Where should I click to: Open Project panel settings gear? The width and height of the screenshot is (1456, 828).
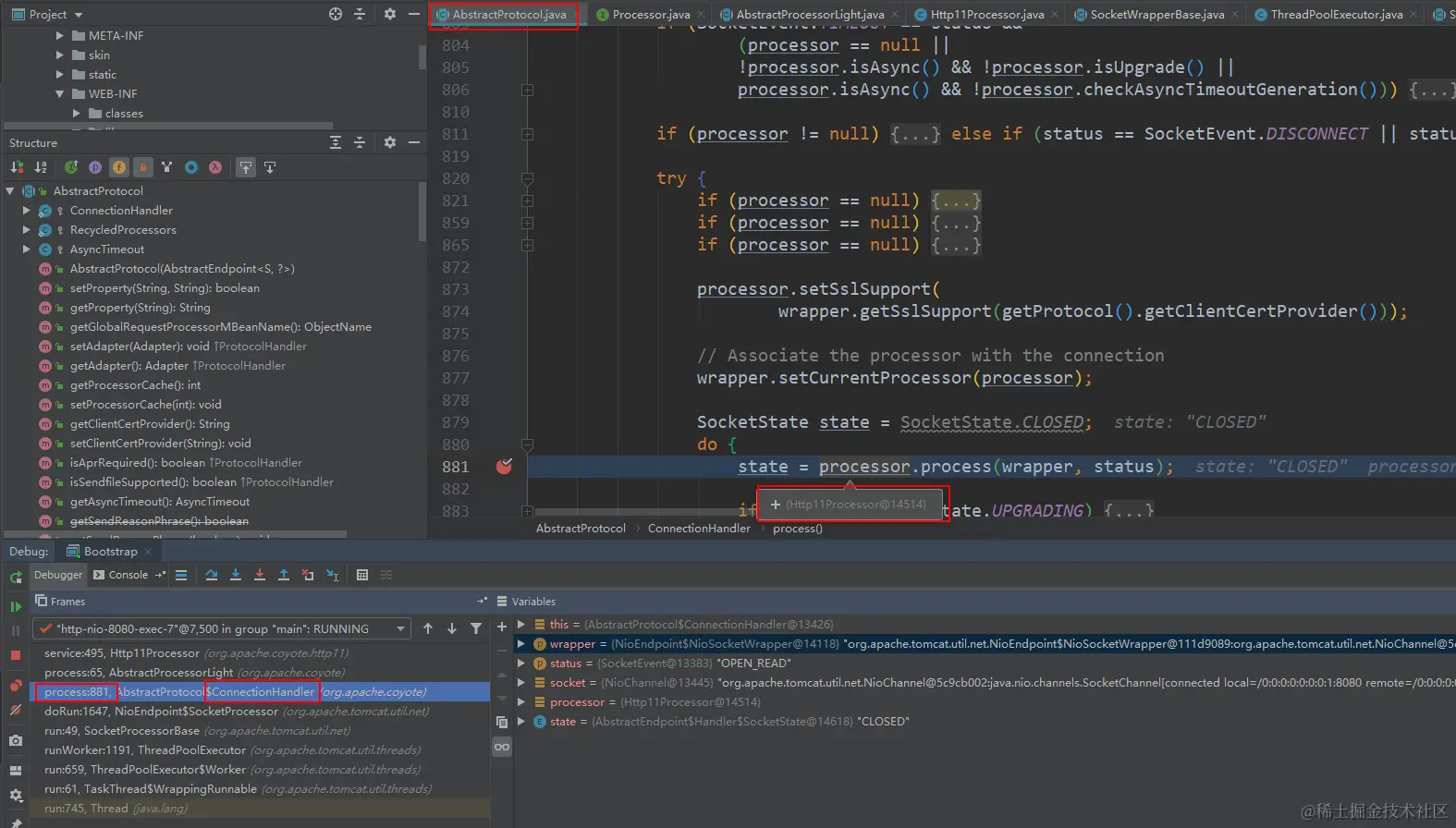coord(390,14)
